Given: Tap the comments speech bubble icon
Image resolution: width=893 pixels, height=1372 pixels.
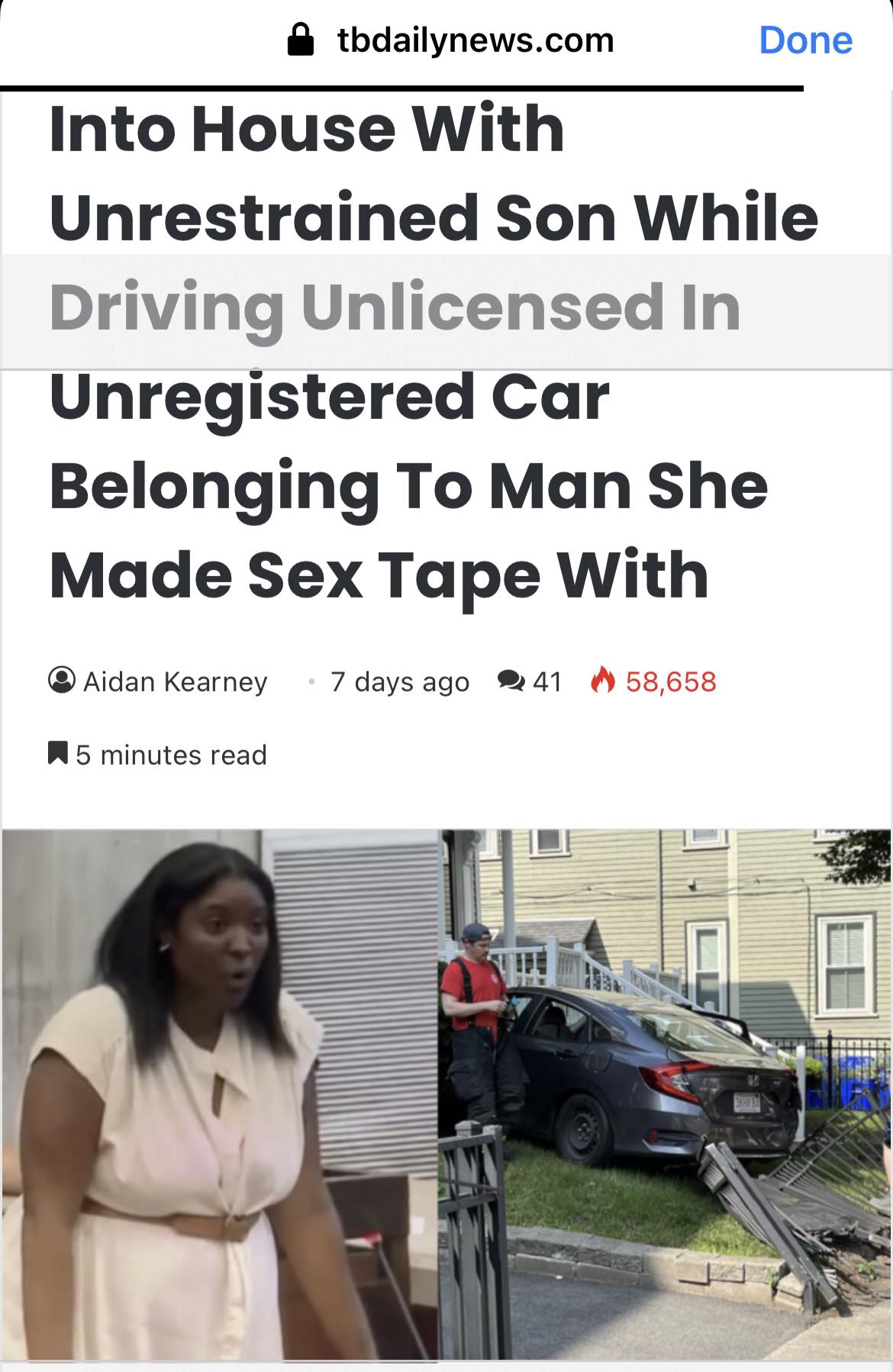Looking at the screenshot, I should pyautogui.click(x=511, y=680).
